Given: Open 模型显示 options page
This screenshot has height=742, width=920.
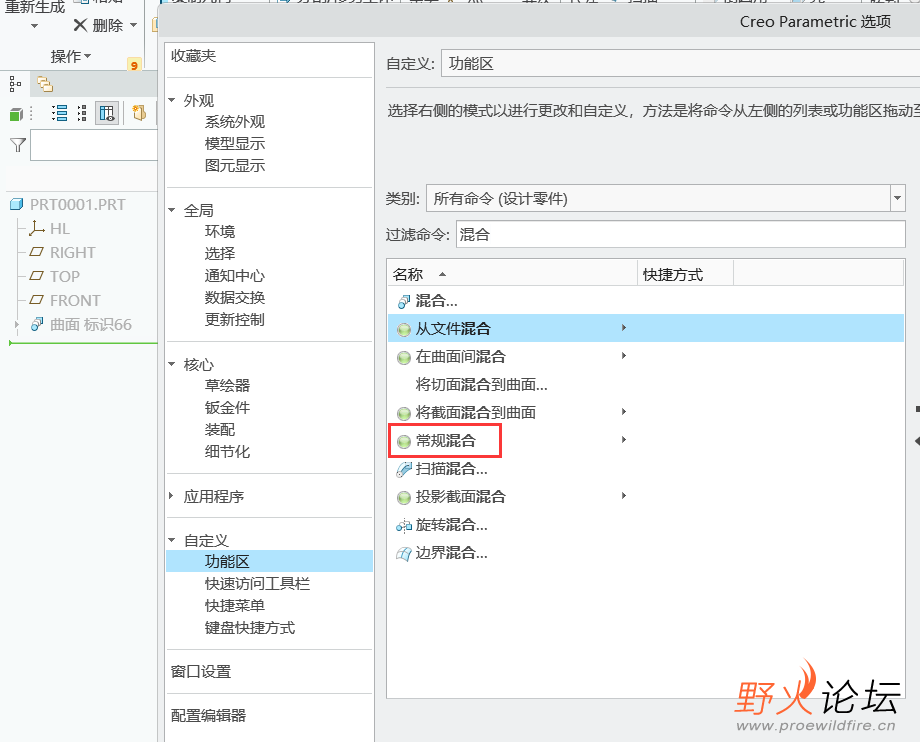Looking at the screenshot, I should point(235,144).
